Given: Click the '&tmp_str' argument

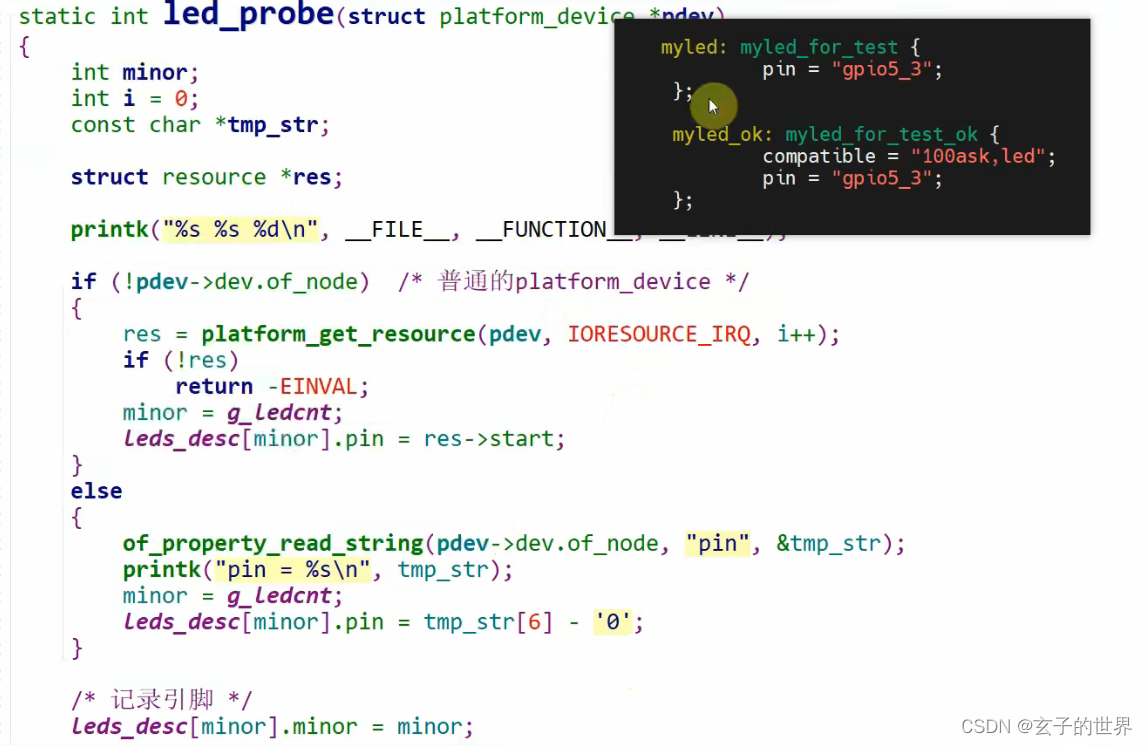Looking at the screenshot, I should point(829,544).
